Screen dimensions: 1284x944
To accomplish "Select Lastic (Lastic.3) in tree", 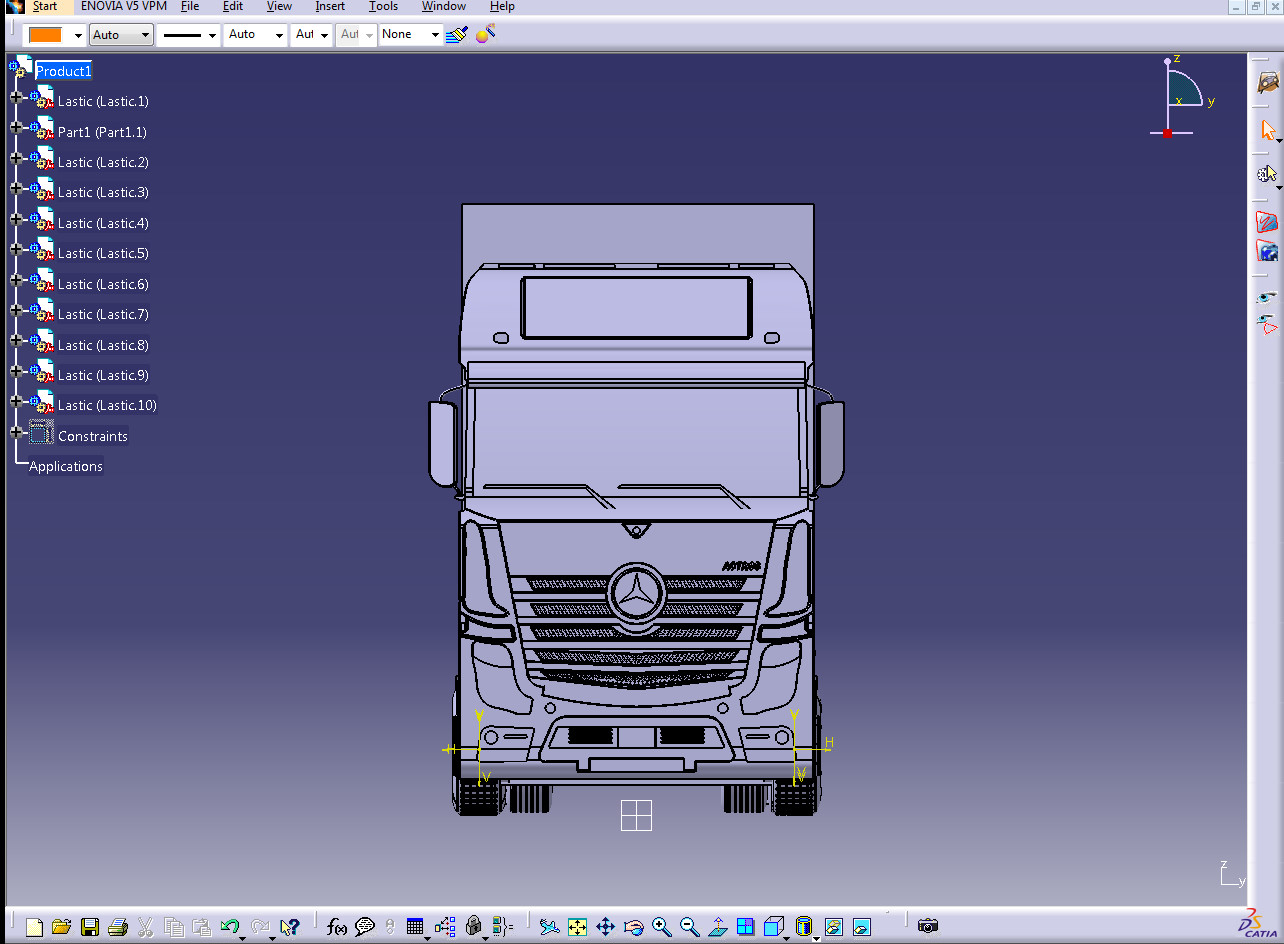I will coord(103,192).
